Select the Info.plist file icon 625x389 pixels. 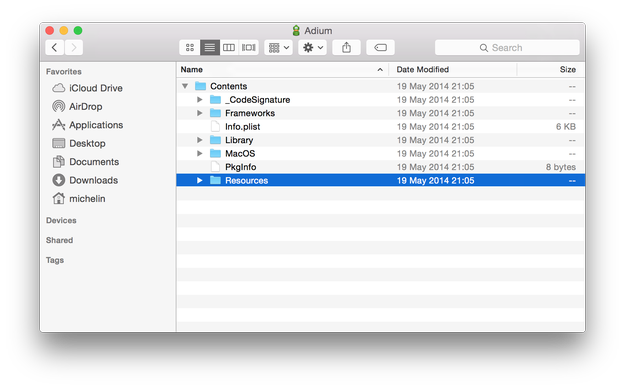(215, 126)
